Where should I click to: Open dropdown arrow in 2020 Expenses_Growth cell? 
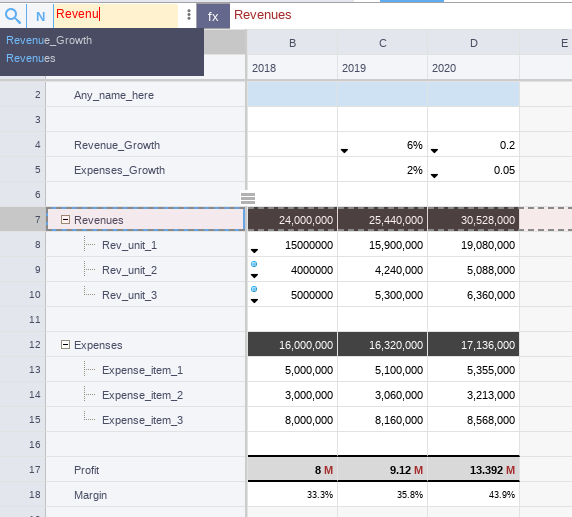pyautogui.click(x=434, y=176)
